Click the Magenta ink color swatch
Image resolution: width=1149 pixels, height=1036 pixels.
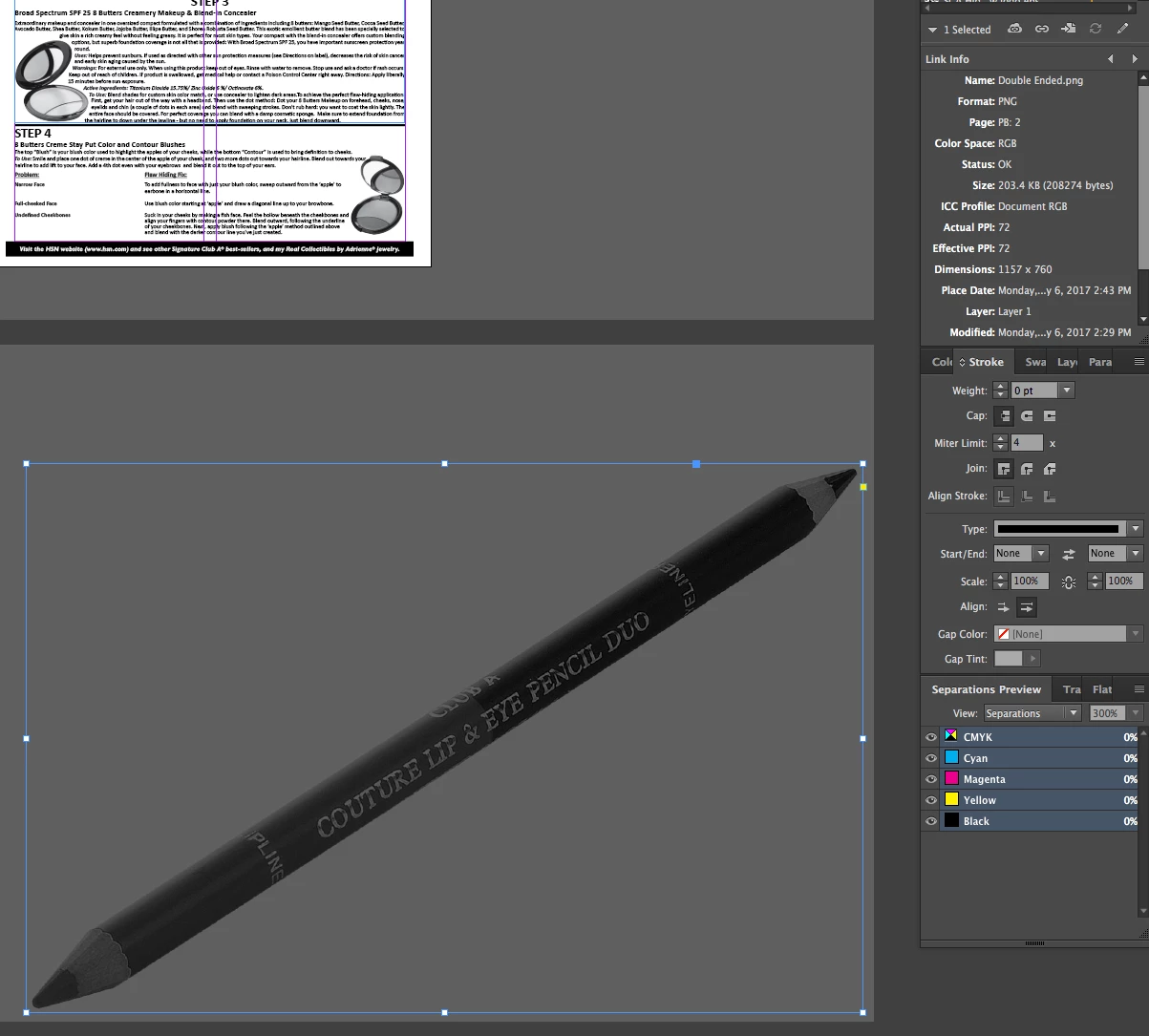951,778
